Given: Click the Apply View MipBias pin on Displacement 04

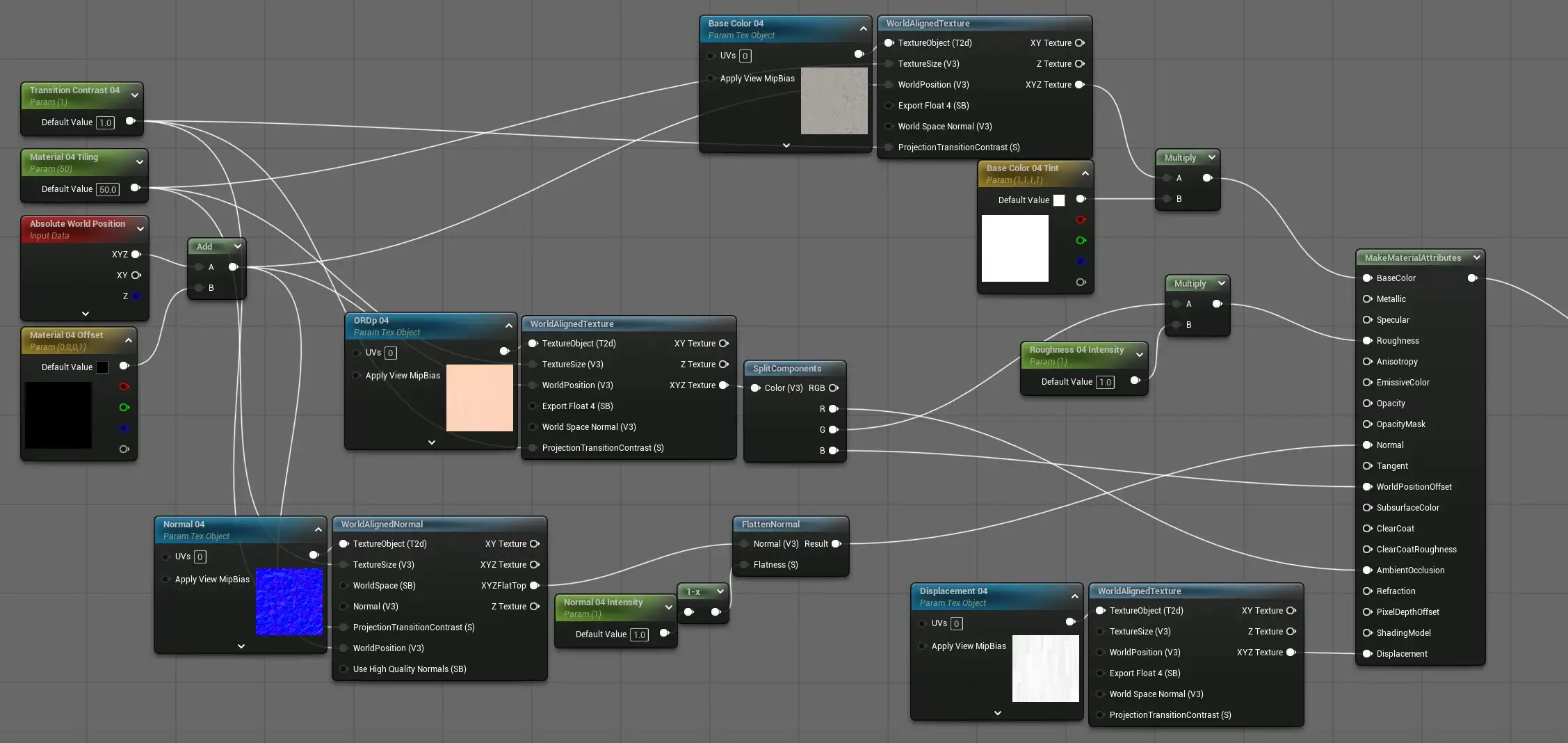Looking at the screenshot, I should 922,646.
